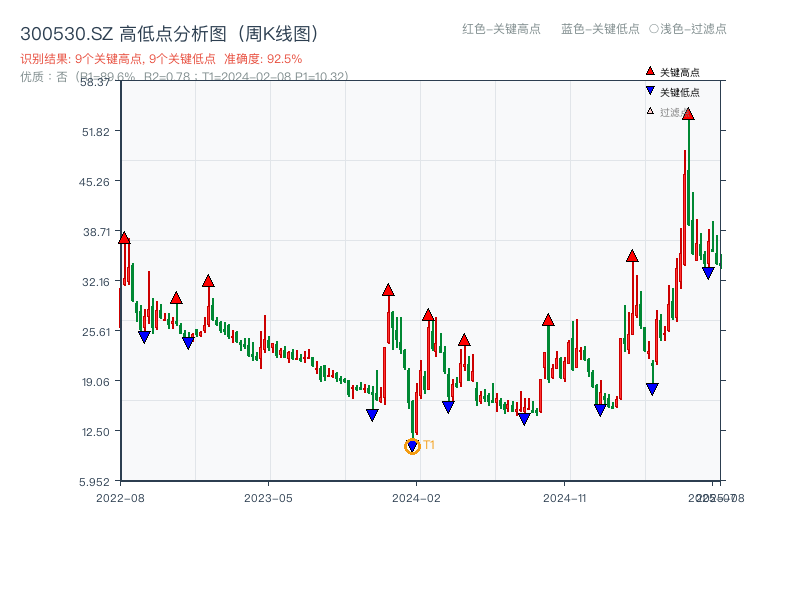Click the 32.16 y-axis label
The height and width of the screenshot is (600, 800).
click(x=96, y=282)
